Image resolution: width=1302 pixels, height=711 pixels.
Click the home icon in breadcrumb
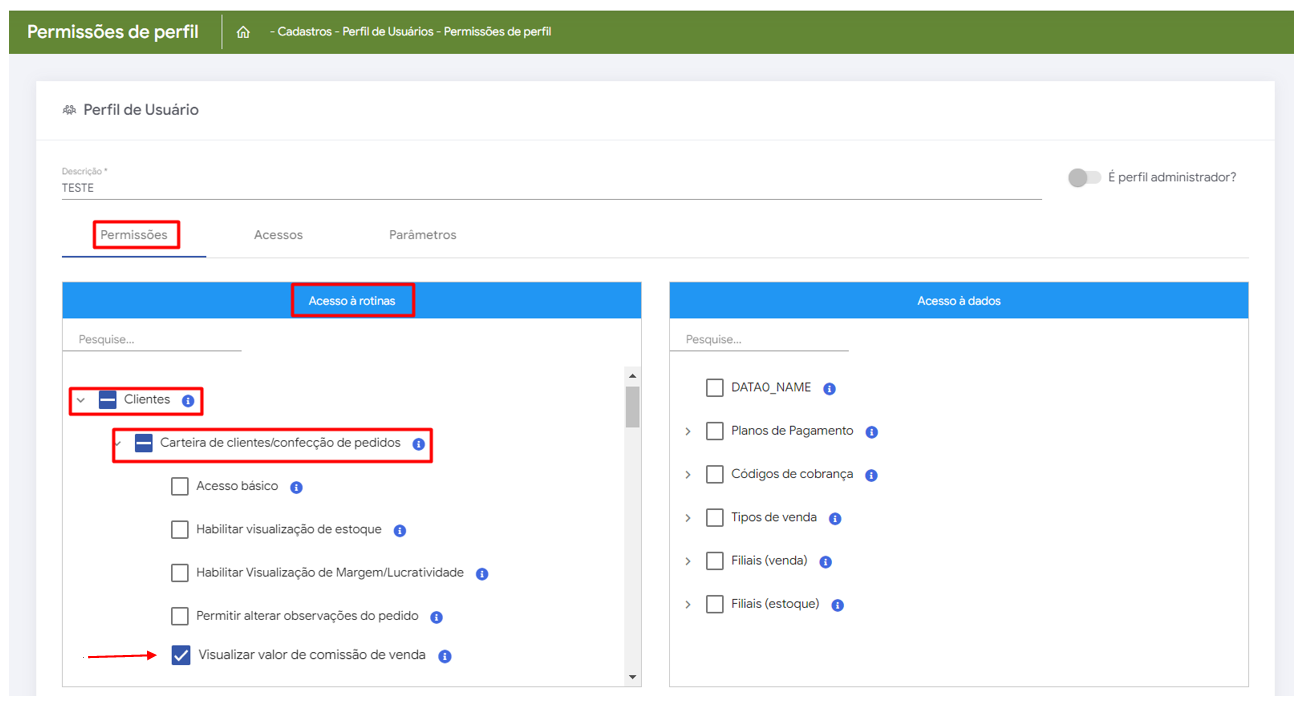pyautogui.click(x=243, y=32)
